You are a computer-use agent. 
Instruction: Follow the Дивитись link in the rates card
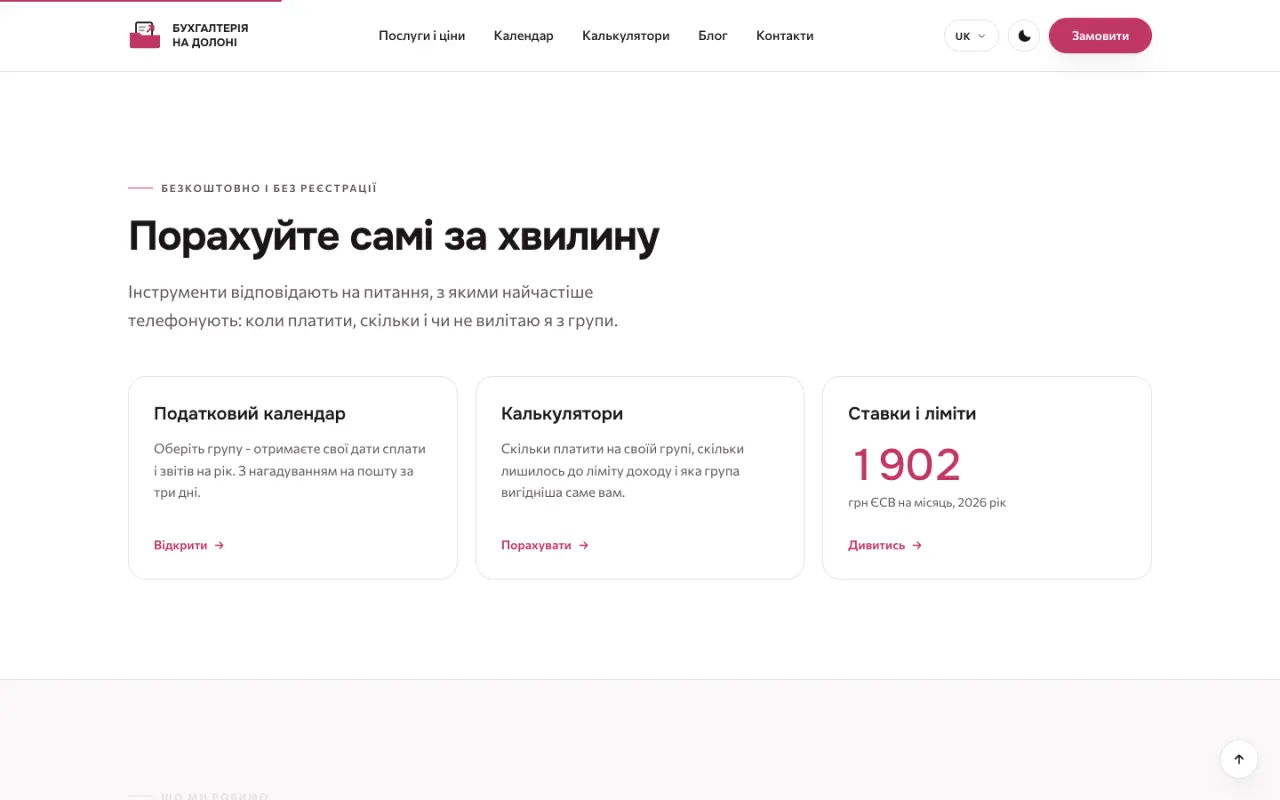pos(885,545)
